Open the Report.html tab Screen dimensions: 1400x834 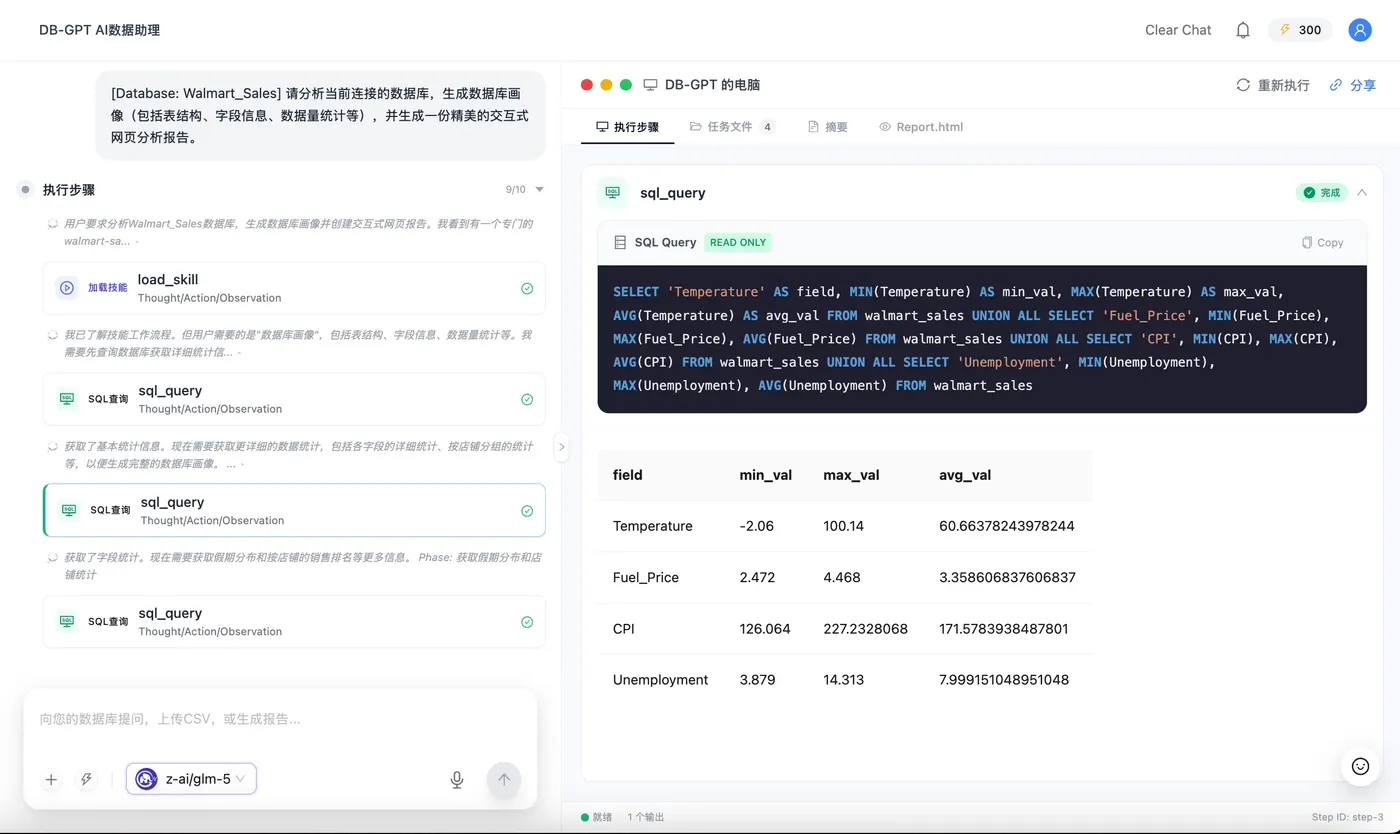click(x=921, y=127)
